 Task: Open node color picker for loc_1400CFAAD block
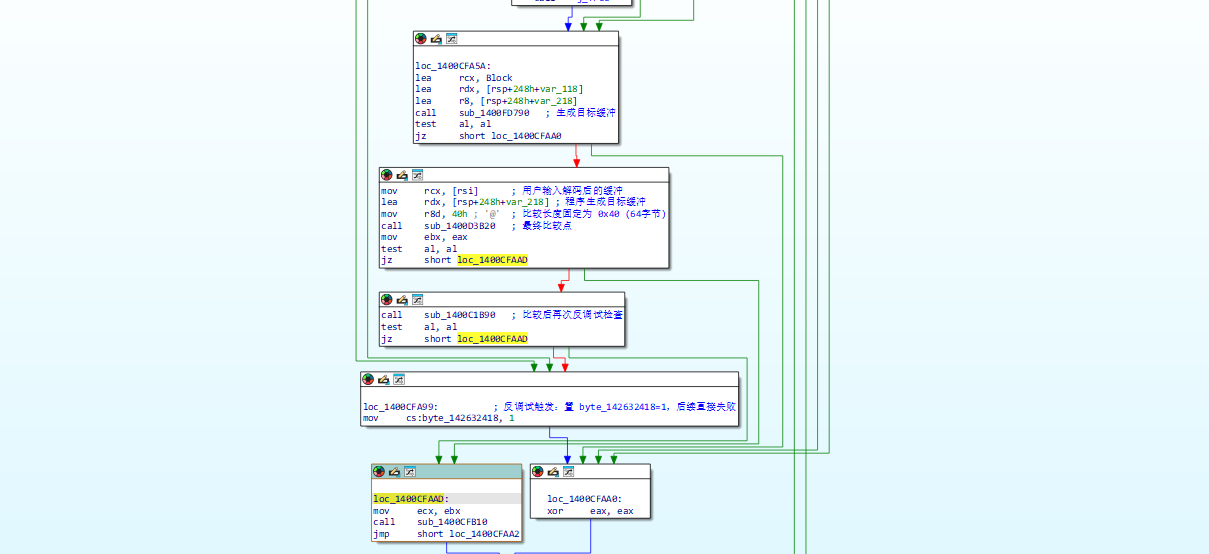click(379, 472)
